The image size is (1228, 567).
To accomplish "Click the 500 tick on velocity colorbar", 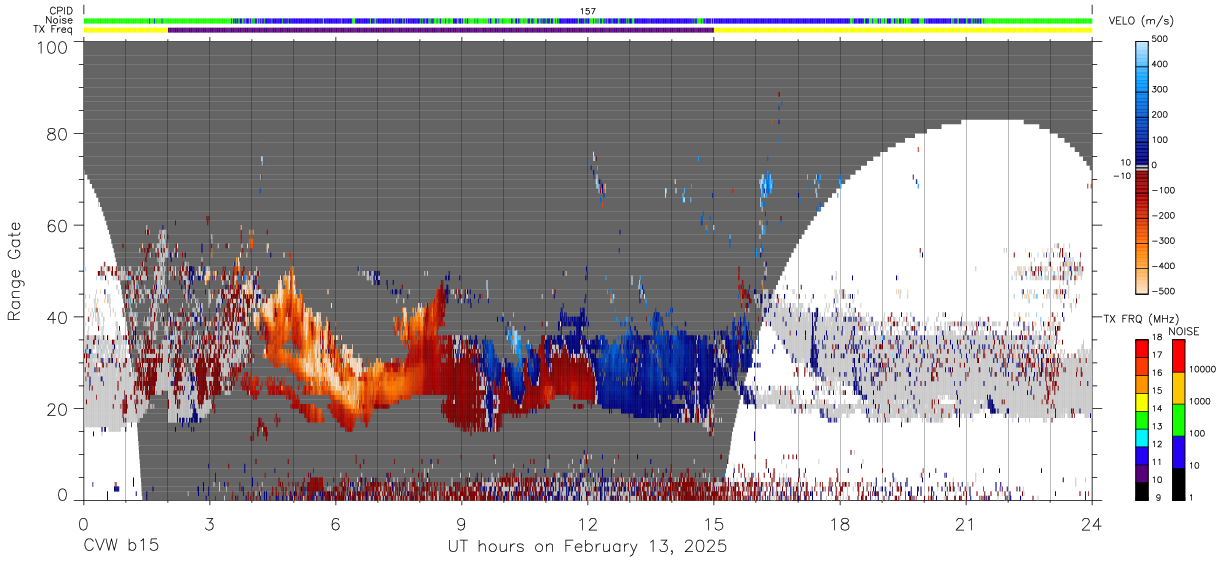I will 1160,39.
